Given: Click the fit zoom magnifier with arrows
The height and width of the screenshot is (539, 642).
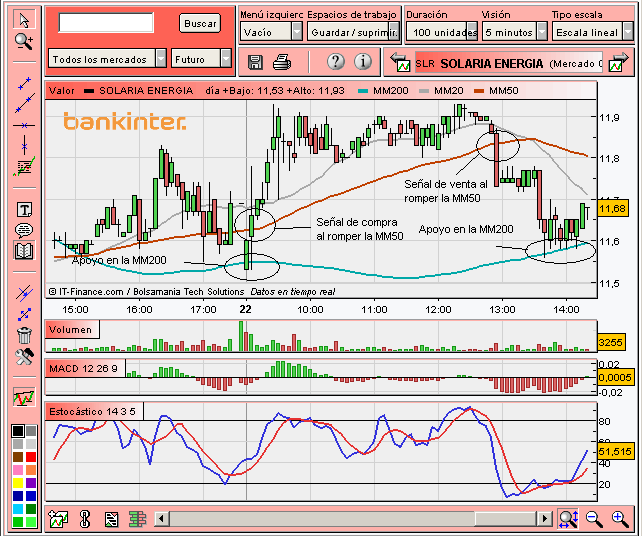Looking at the screenshot, I should coord(568,519).
